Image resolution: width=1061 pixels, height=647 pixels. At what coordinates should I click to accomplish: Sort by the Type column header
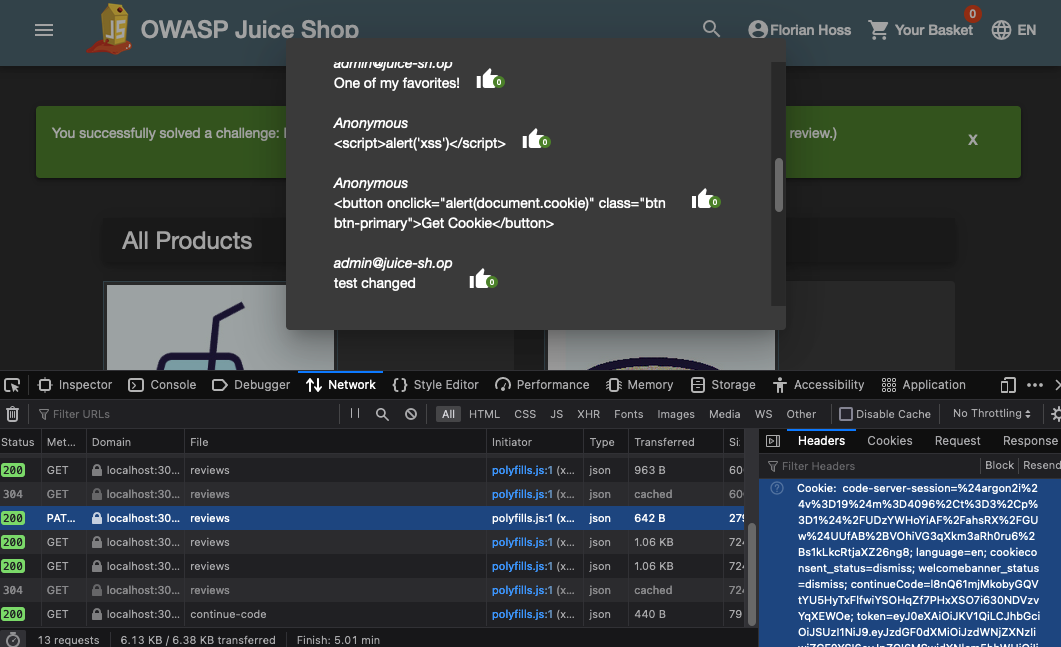tap(606, 442)
